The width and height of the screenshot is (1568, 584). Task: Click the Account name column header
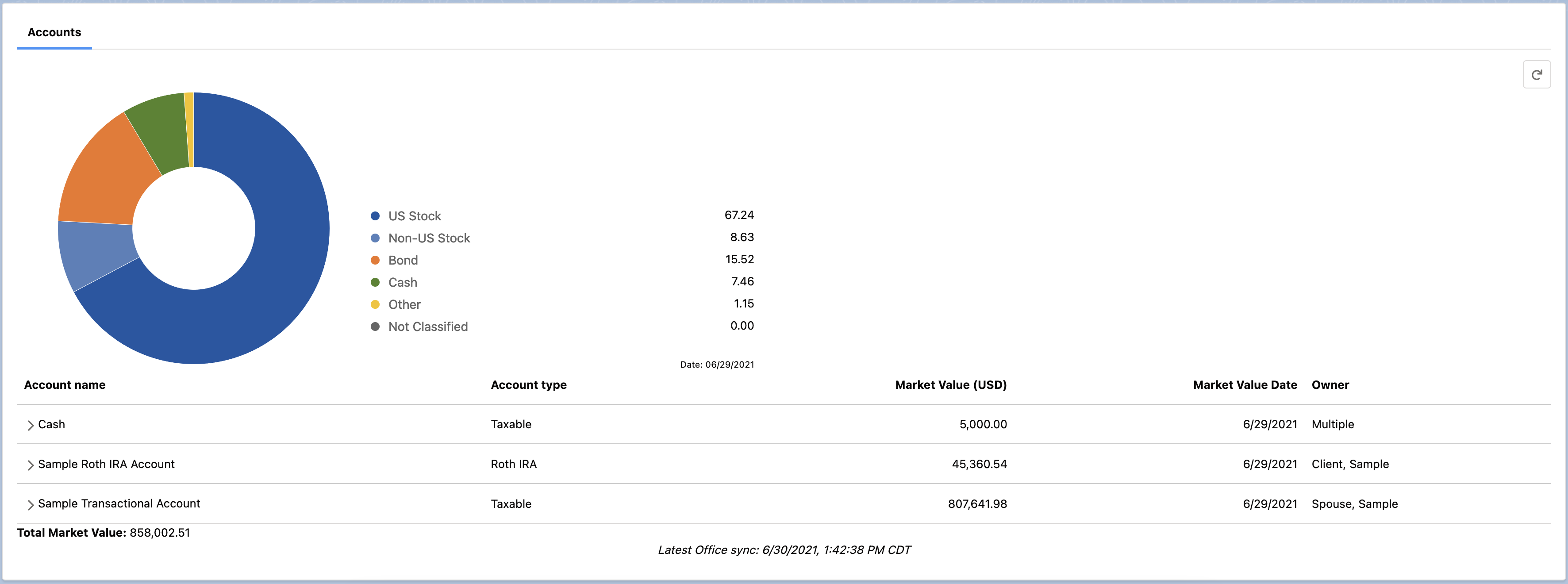point(65,385)
